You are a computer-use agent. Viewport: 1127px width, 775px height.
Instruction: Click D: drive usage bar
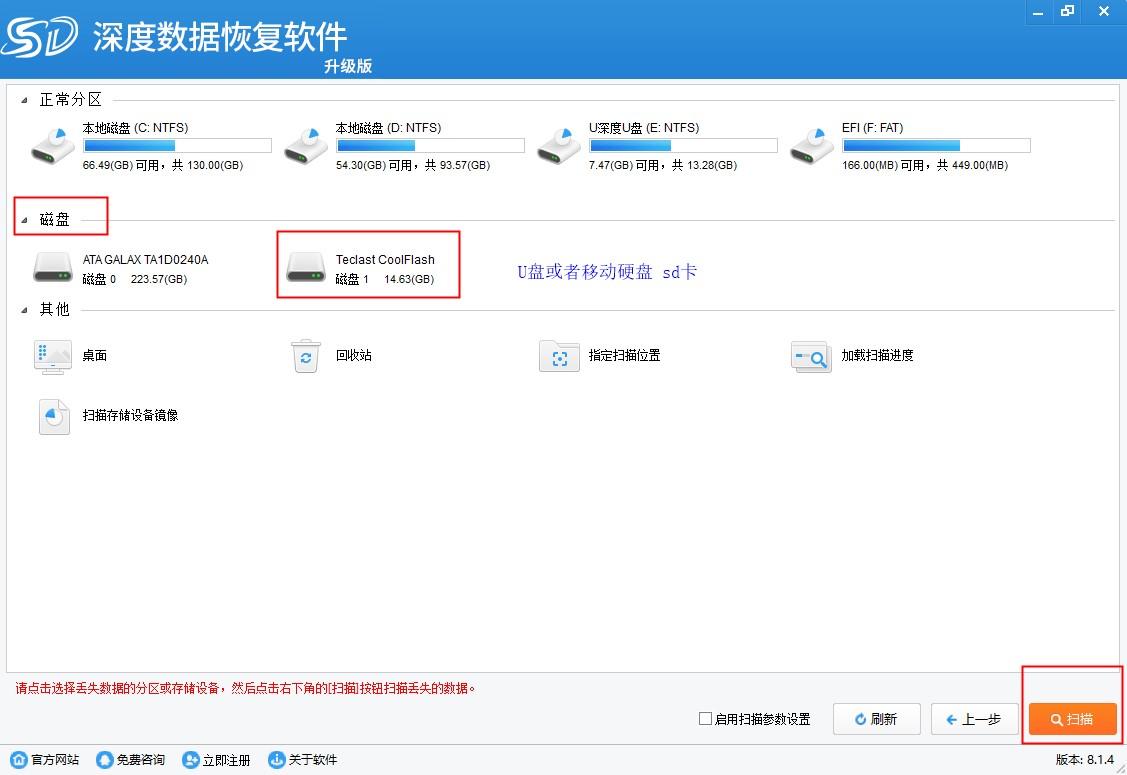coord(430,146)
